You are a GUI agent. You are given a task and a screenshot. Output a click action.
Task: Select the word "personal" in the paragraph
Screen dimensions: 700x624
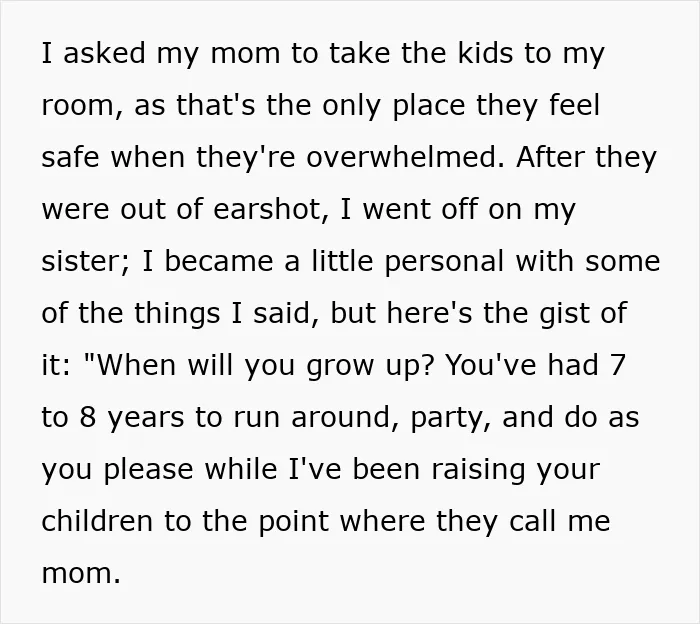pyautogui.click(x=444, y=262)
